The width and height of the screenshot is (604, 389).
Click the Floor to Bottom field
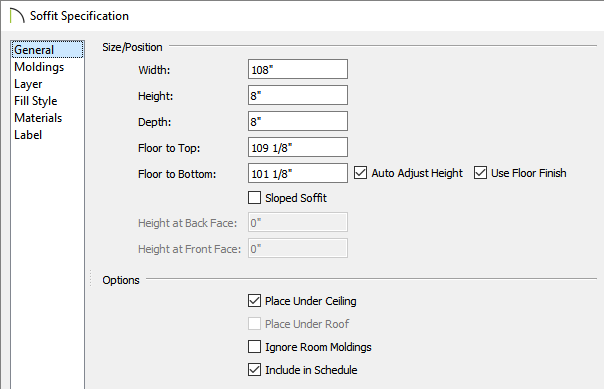(x=298, y=173)
